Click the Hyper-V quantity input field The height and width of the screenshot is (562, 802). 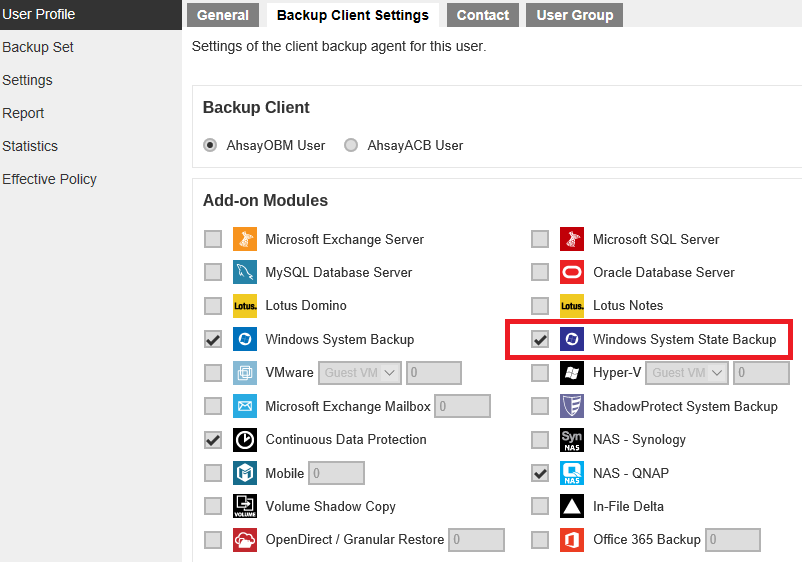coord(762,373)
